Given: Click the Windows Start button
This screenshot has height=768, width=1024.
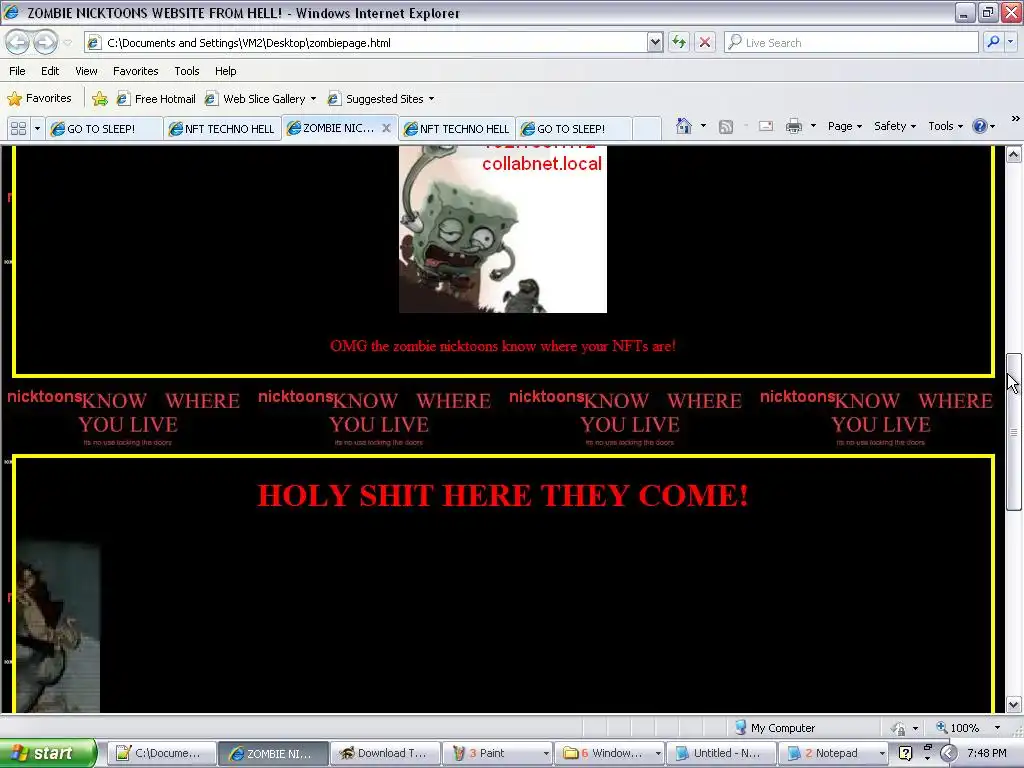Looking at the screenshot, I should coord(48,753).
